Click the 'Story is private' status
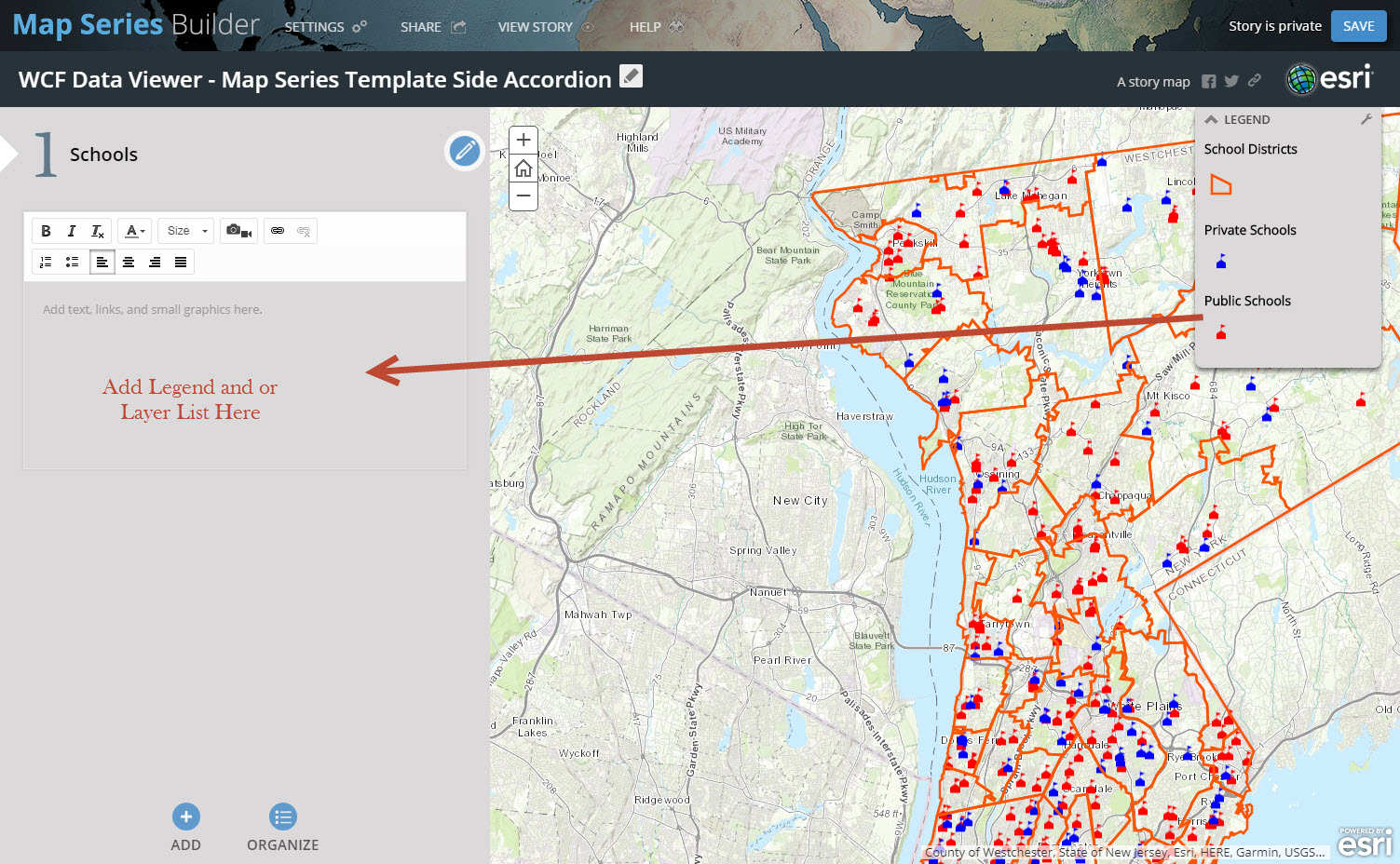Image resolution: width=1400 pixels, height=864 pixels. 1275,26
